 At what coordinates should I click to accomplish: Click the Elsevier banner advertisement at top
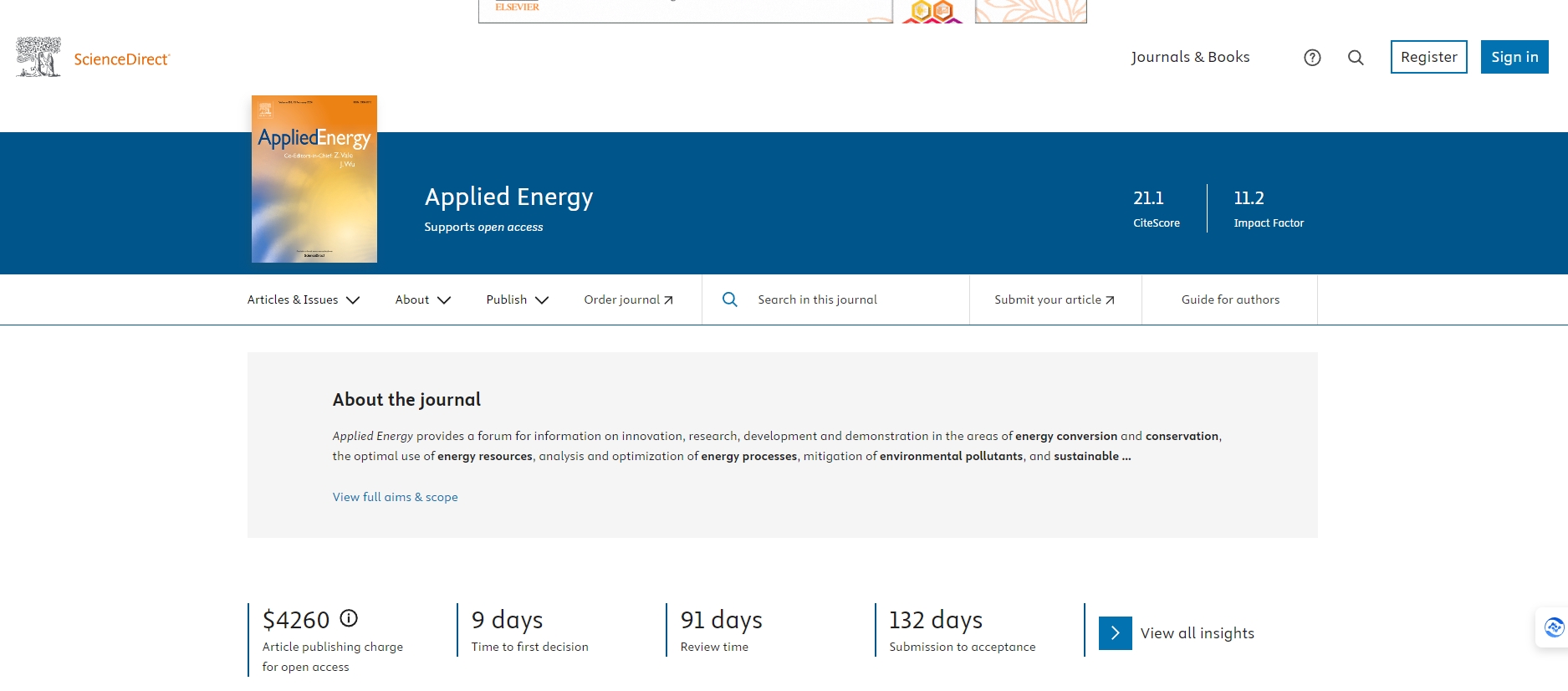[x=782, y=11]
